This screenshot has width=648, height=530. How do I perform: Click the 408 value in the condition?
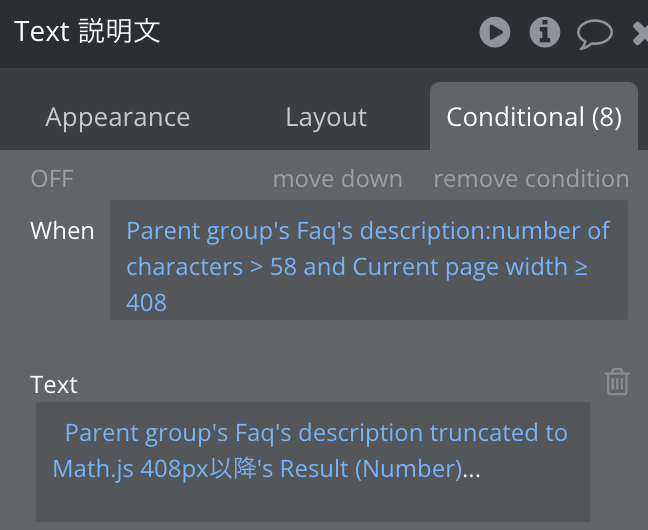click(x=146, y=303)
